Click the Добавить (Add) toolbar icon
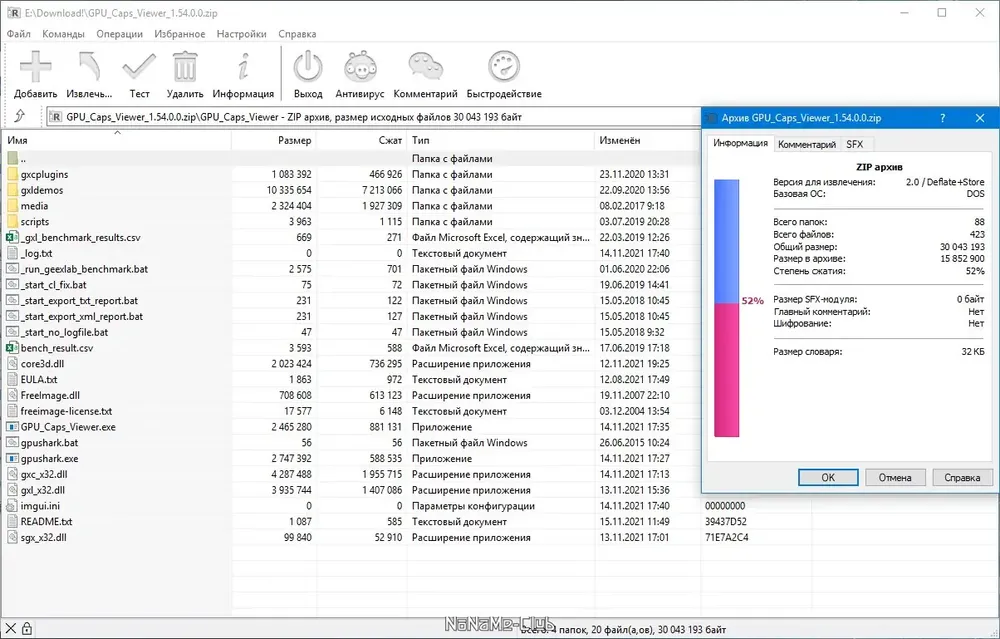This screenshot has height=639, width=1000. click(x=35, y=66)
